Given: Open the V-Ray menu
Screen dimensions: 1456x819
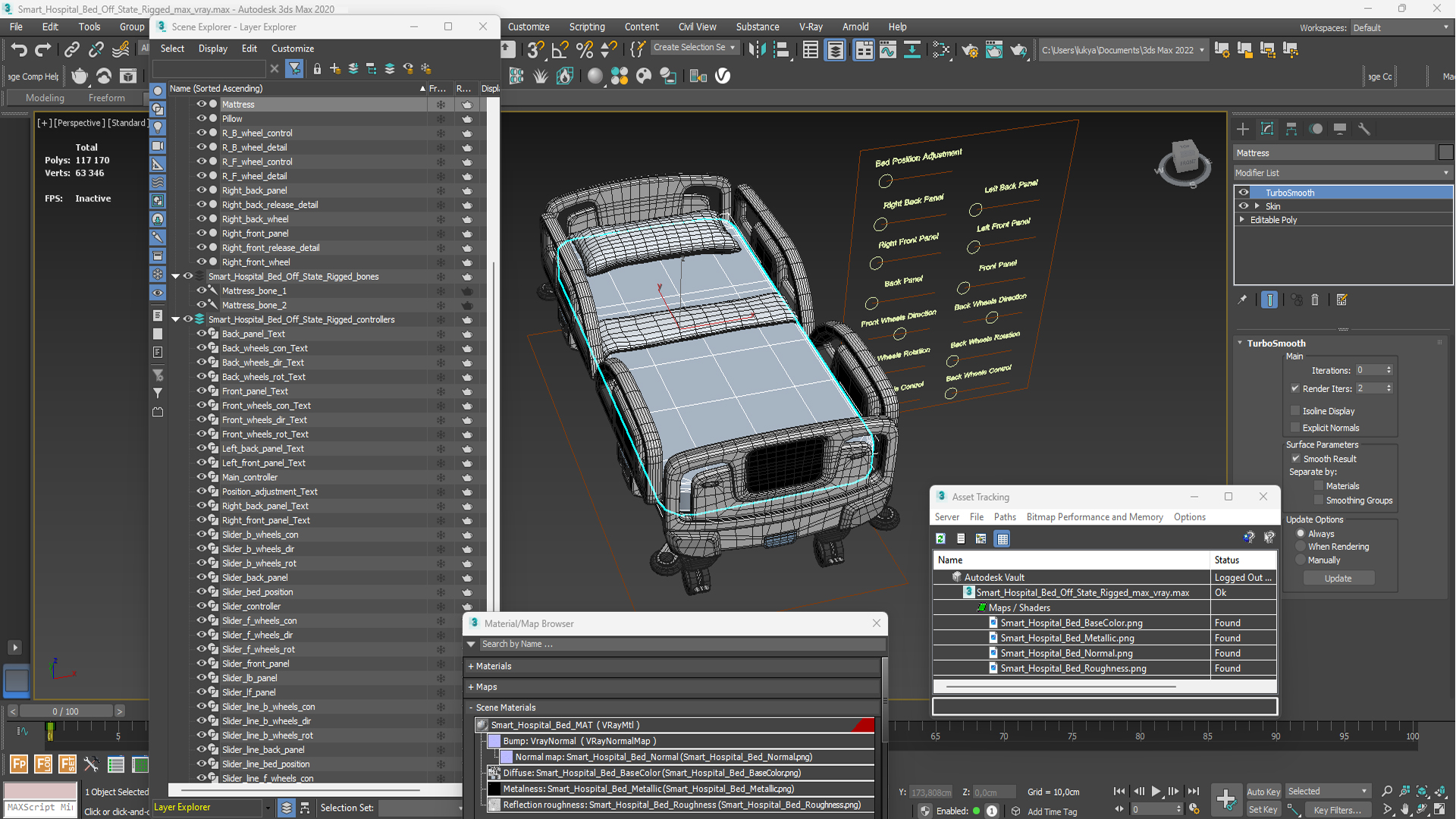Looking at the screenshot, I should pos(811,27).
